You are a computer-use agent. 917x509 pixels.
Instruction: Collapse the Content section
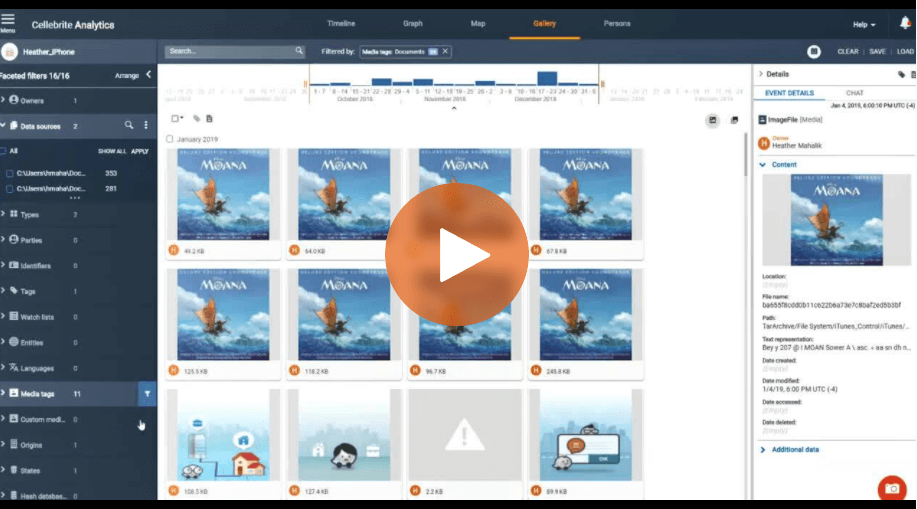click(x=763, y=165)
